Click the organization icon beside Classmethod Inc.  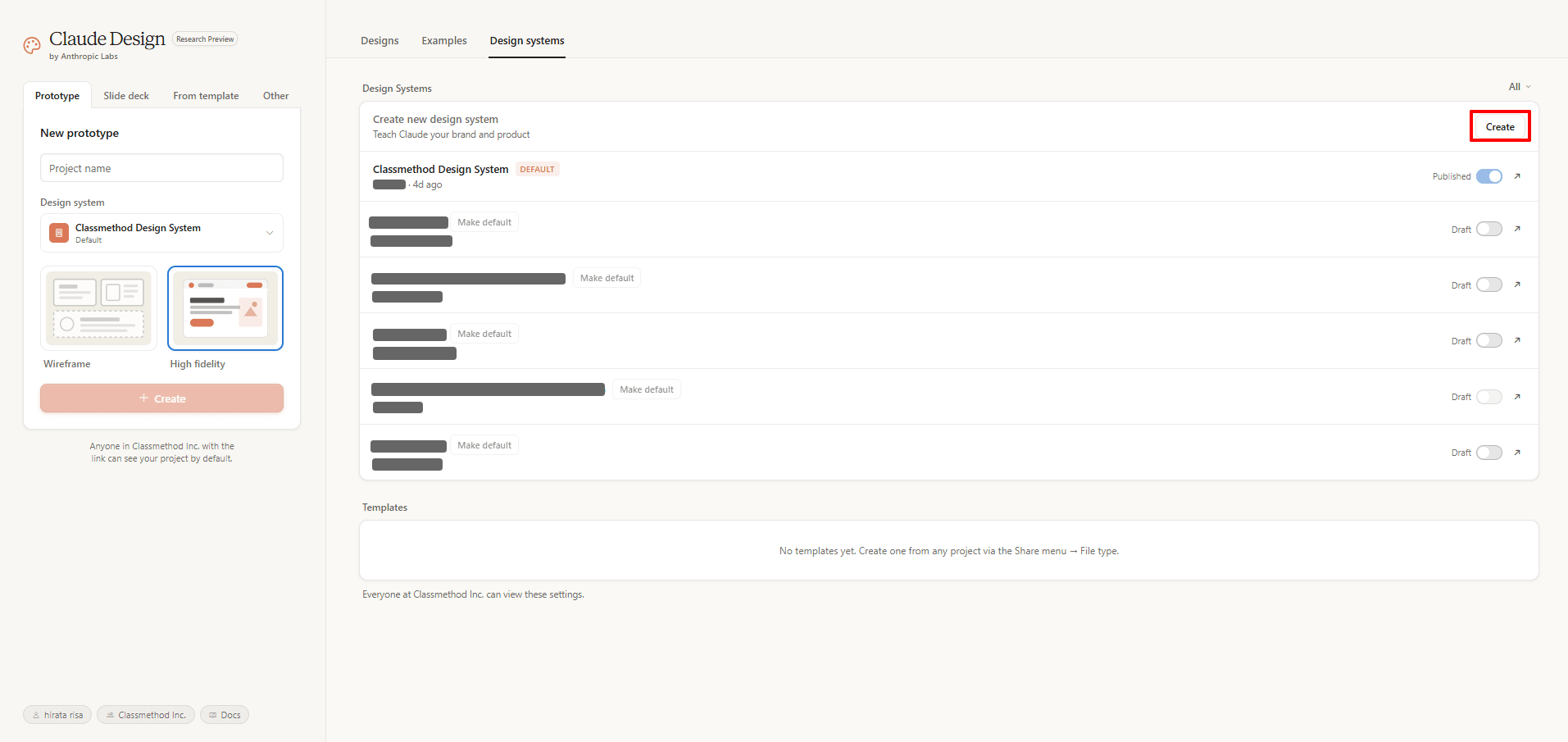click(x=110, y=715)
